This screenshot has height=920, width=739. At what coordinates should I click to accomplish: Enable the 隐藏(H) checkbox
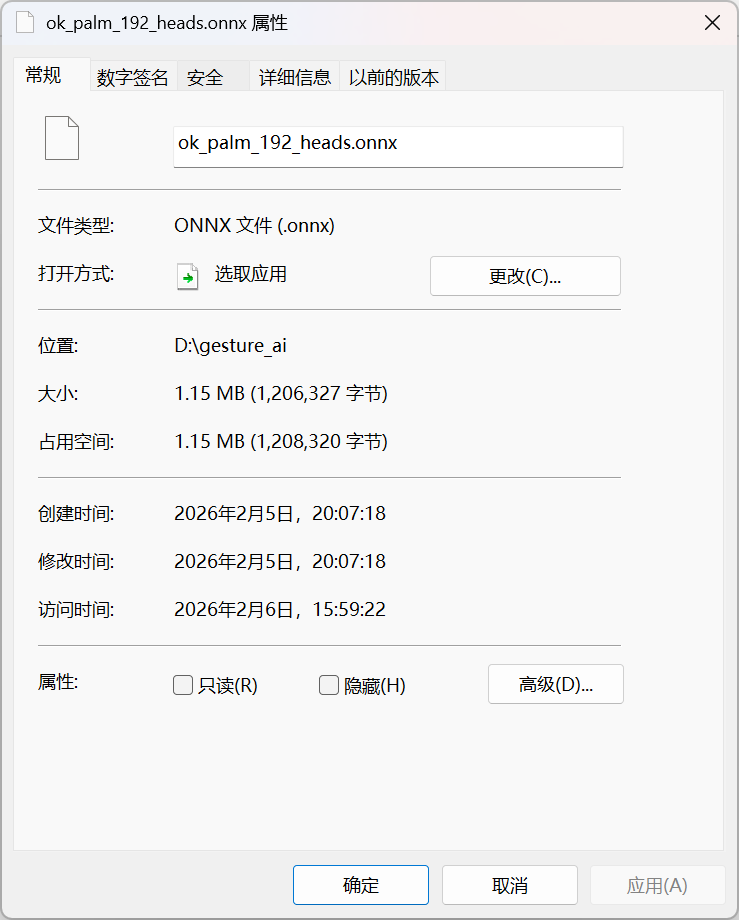329,685
